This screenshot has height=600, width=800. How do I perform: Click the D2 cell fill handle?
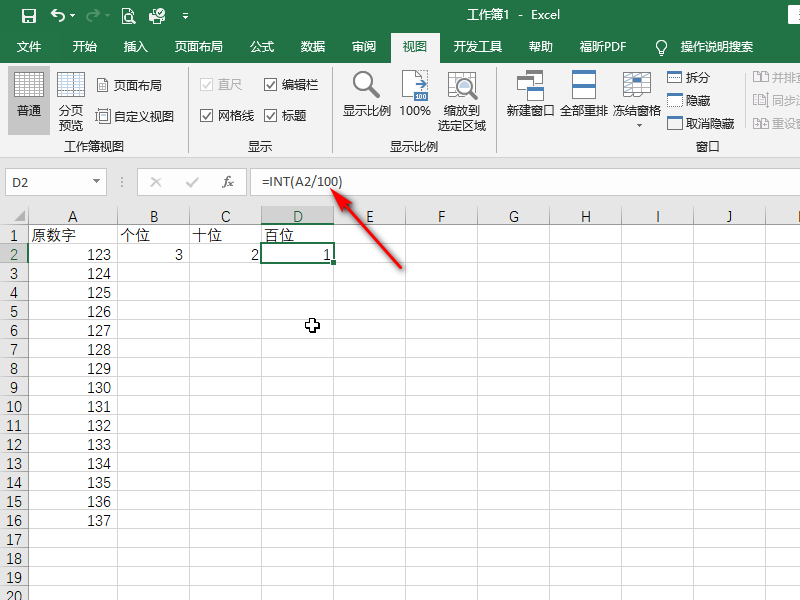(334, 262)
